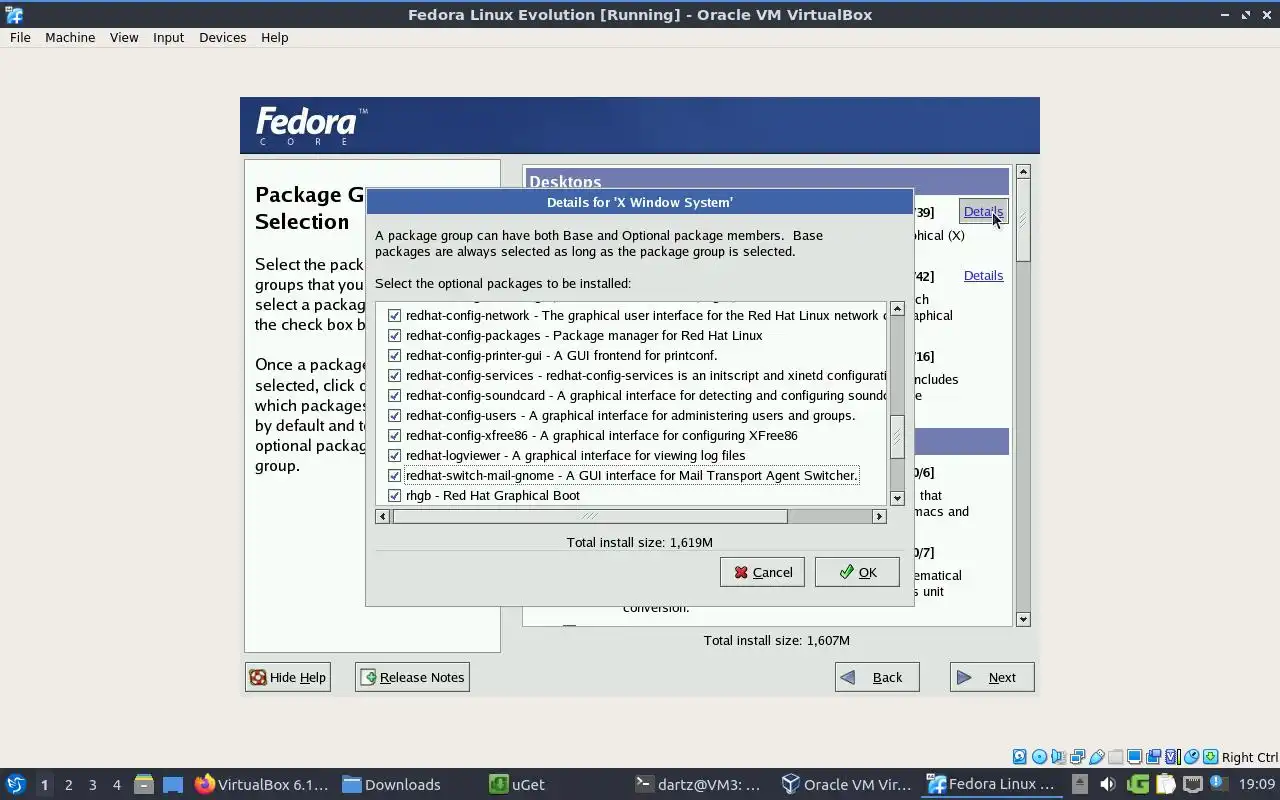Open the Input menu
This screenshot has width=1280, height=800.
coord(168,37)
